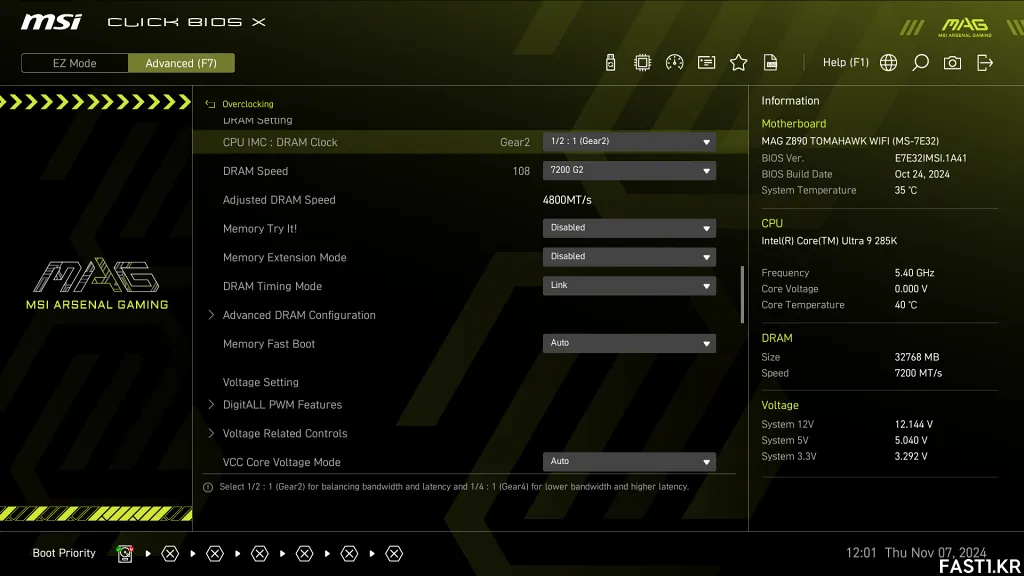This screenshot has height=576, width=1024.
Task: Select the Memory Fast Boot label
Action: tap(268, 344)
